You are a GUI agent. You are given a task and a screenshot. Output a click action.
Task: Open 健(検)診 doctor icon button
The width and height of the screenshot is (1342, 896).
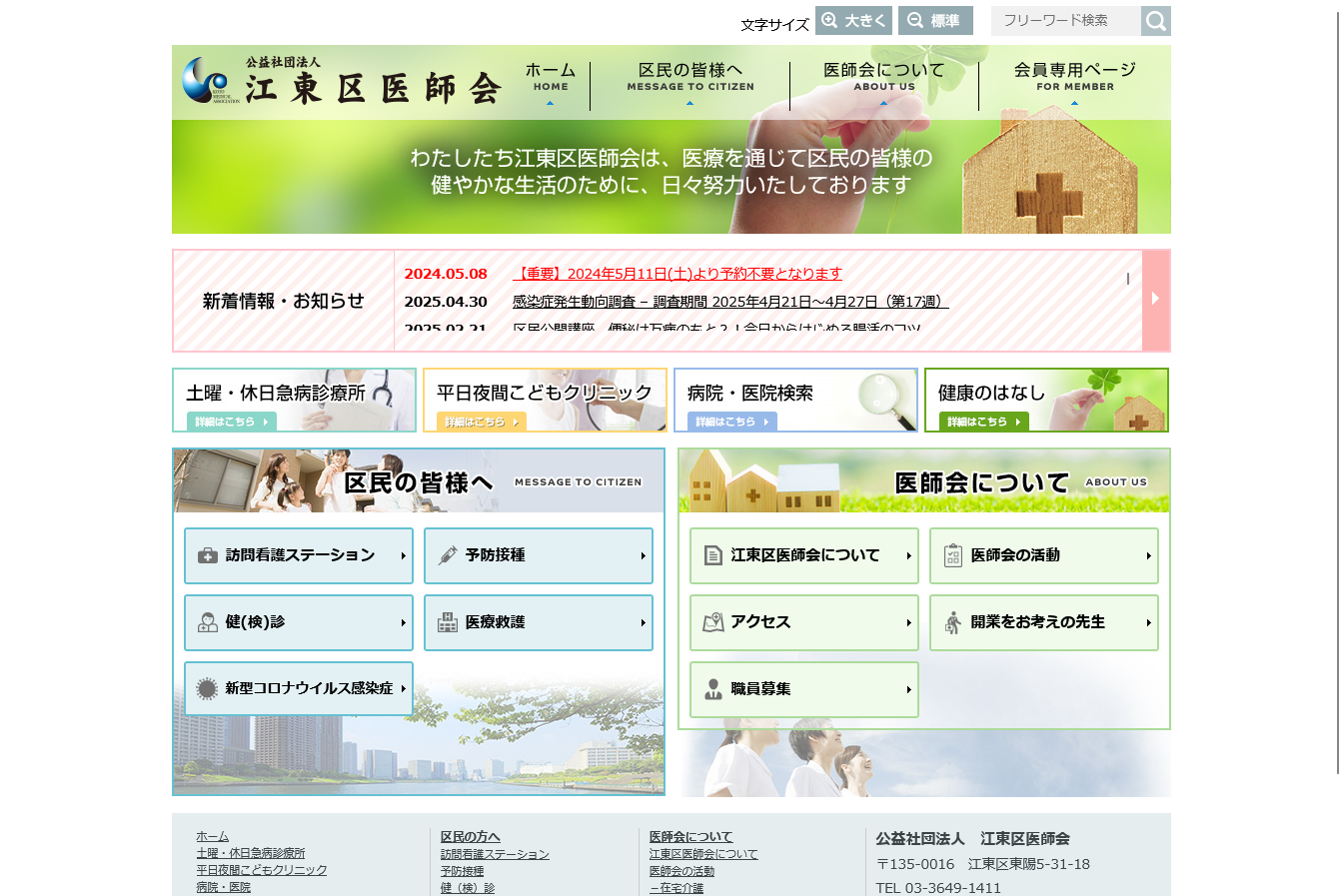pyautogui.click(x=298, y=622)
